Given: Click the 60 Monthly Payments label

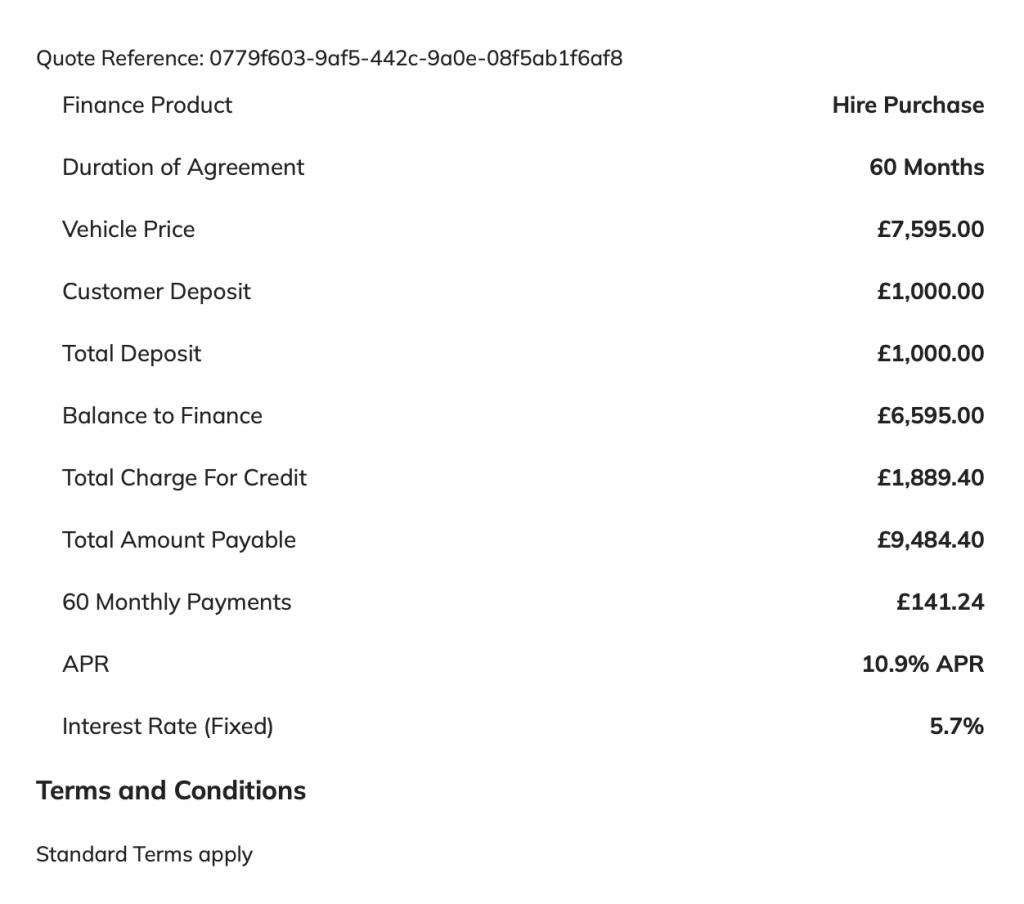Looking at the screenshot, I should tap(176, 601).
